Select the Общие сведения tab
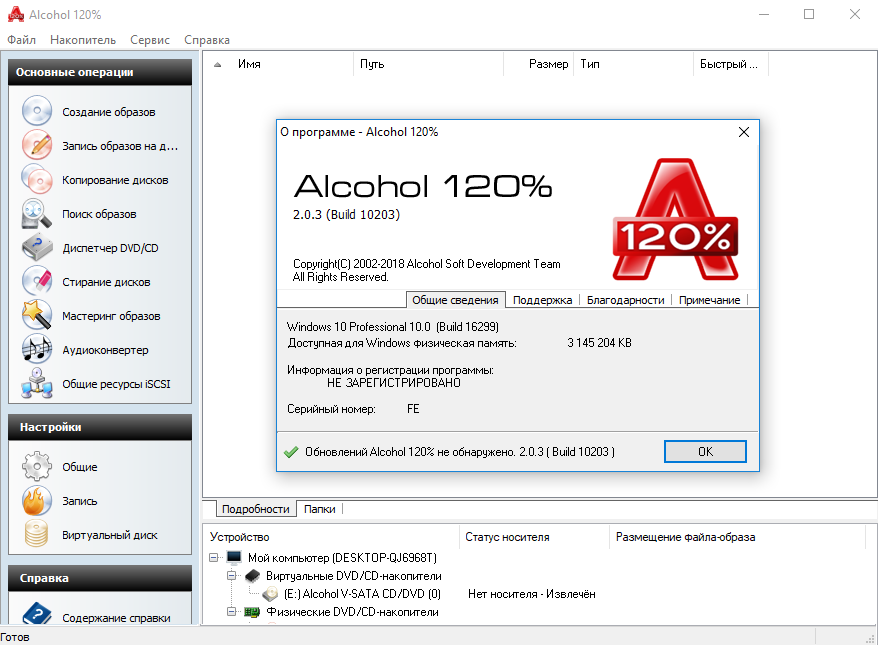The image size is (878, 645). [455, 300]
